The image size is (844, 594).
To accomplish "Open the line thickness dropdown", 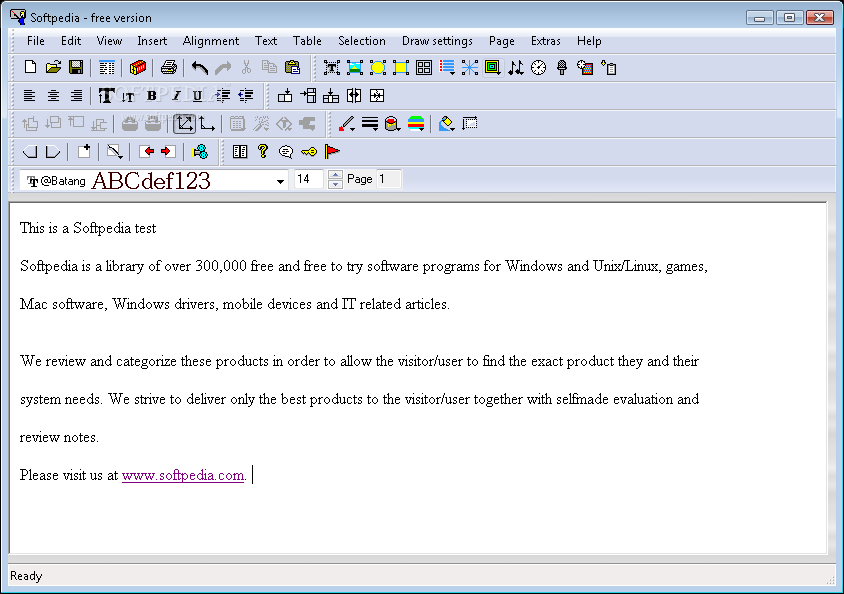I will 370,124.
